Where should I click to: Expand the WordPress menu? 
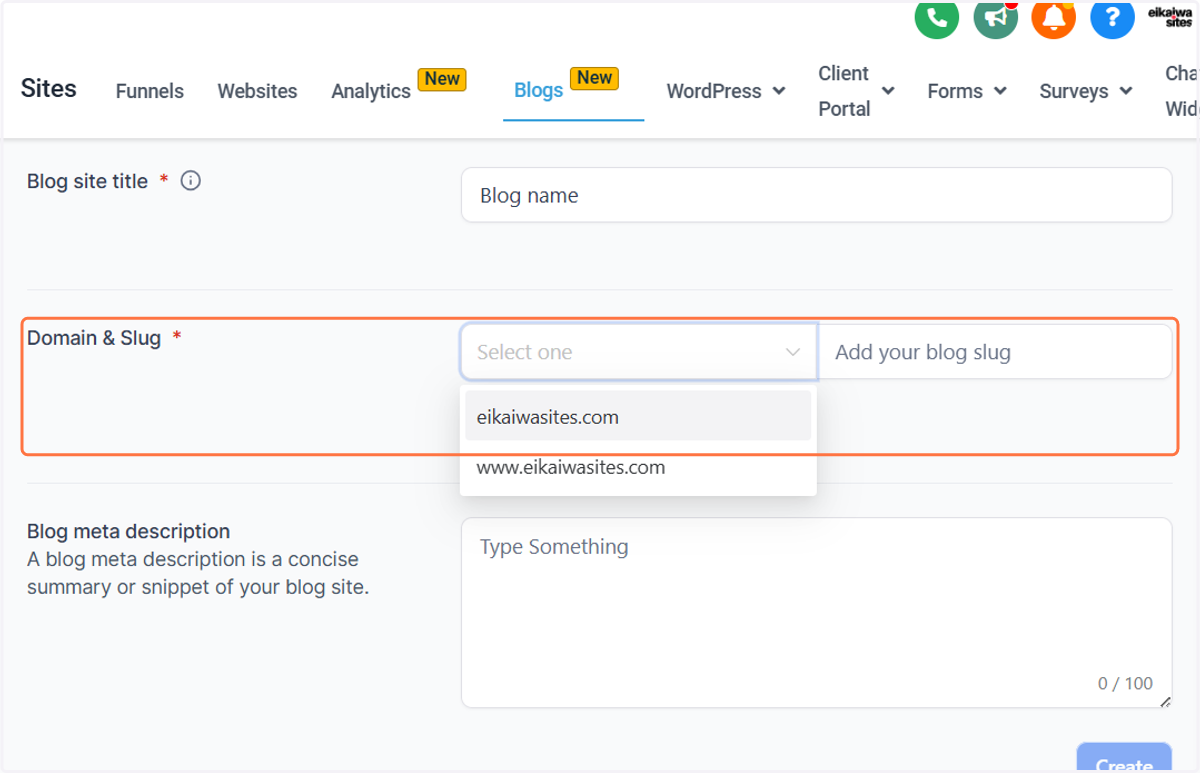click(726, 91)
